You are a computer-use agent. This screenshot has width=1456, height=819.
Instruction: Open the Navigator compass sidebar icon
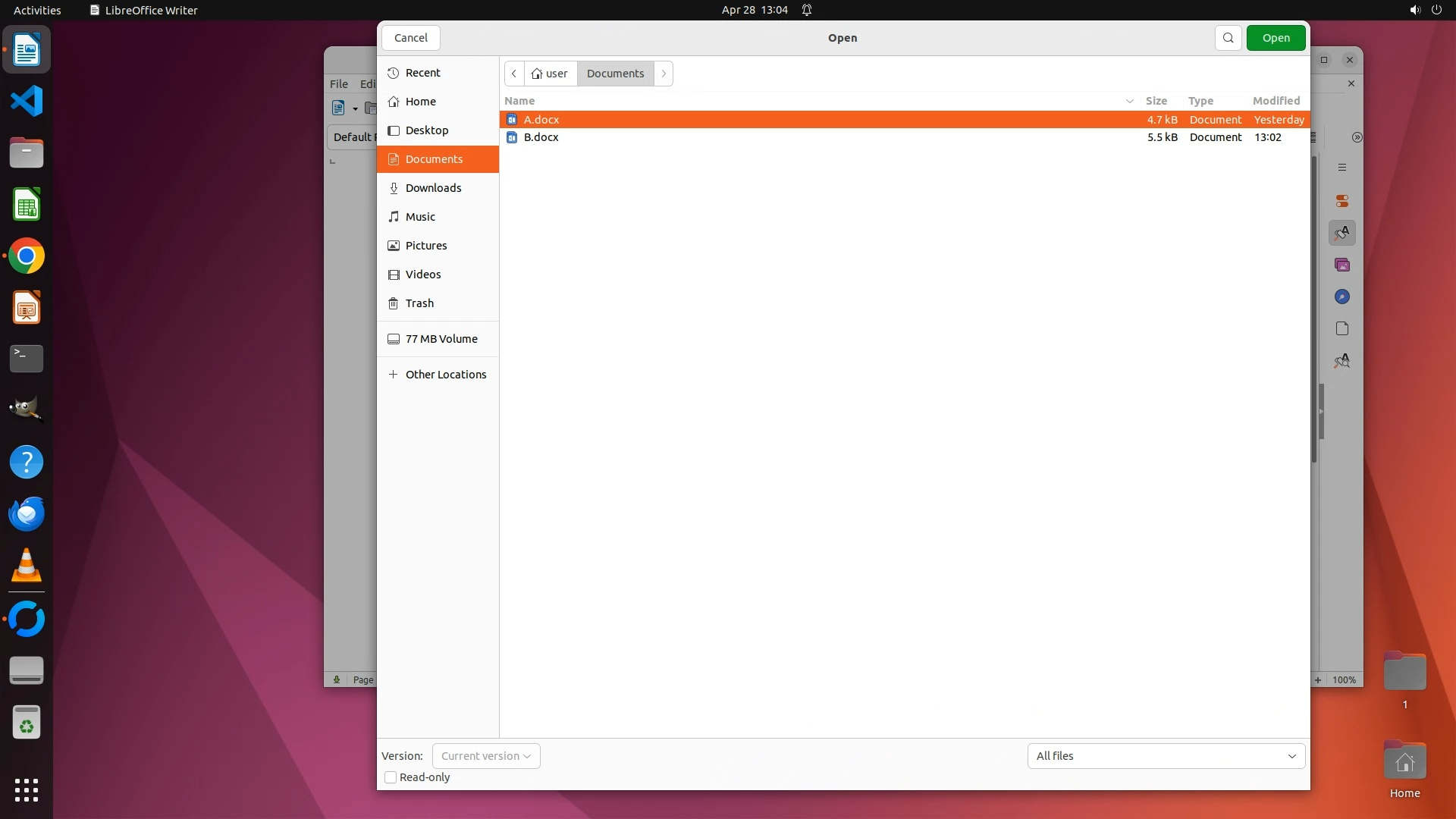pos(1342,297)
